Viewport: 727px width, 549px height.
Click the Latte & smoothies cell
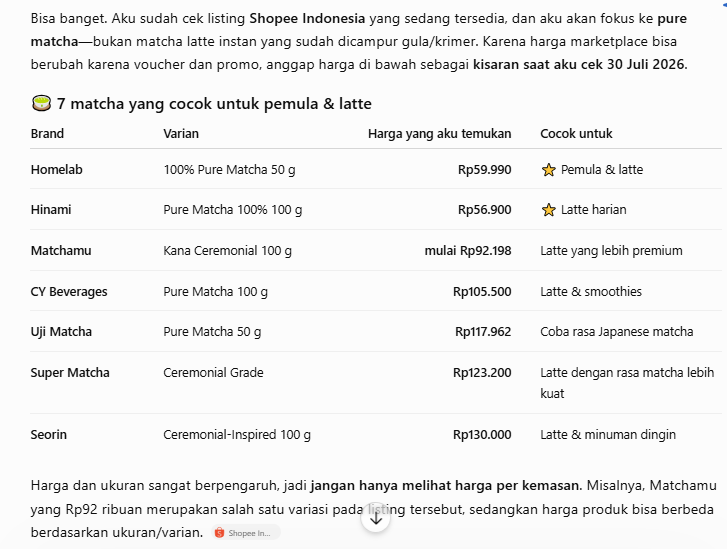pos(591,292)
